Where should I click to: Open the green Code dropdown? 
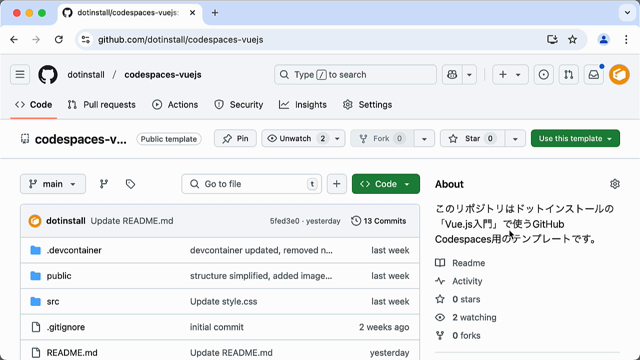[x=386, y=184]
